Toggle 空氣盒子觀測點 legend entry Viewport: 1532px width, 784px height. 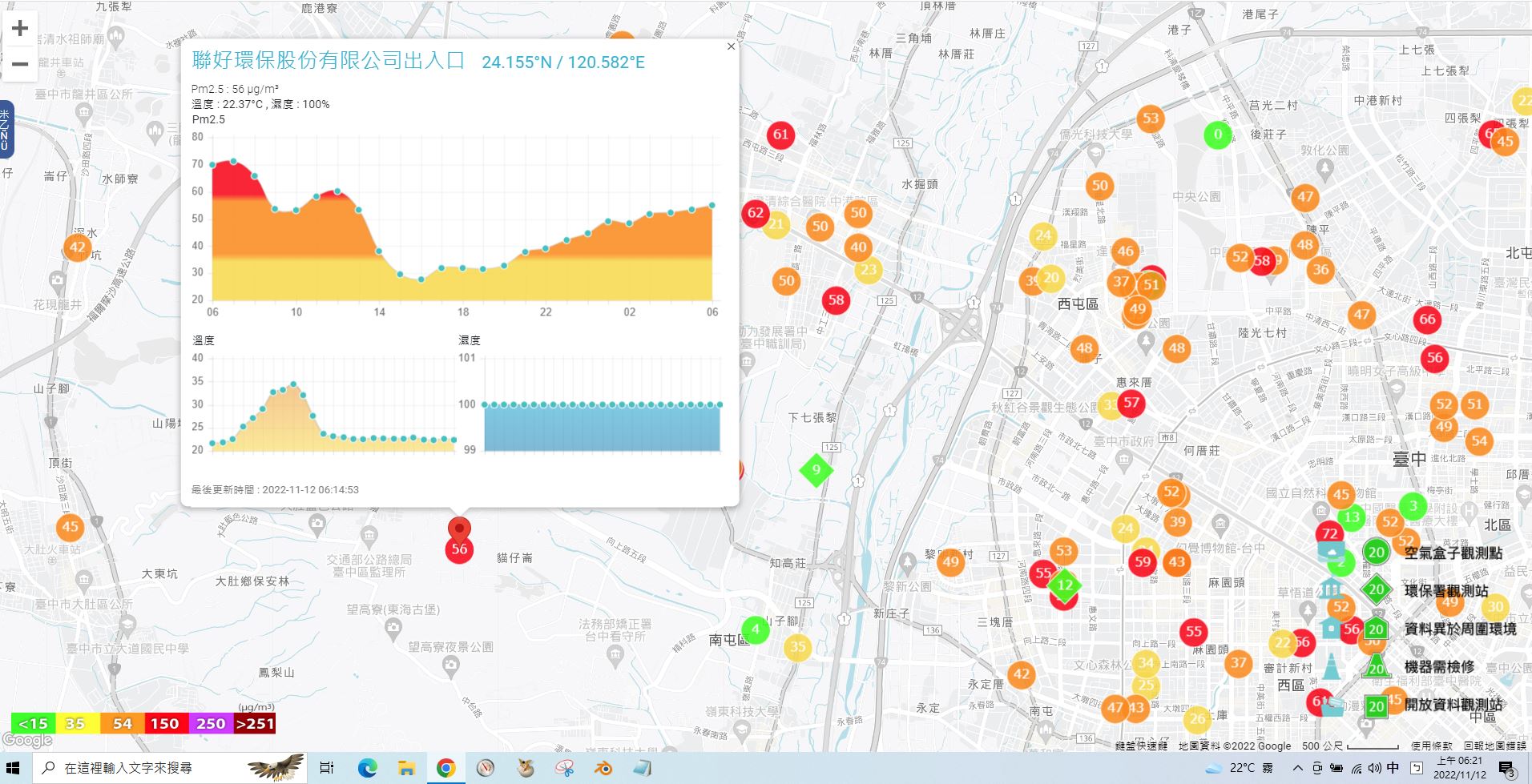click(1453, 553)
